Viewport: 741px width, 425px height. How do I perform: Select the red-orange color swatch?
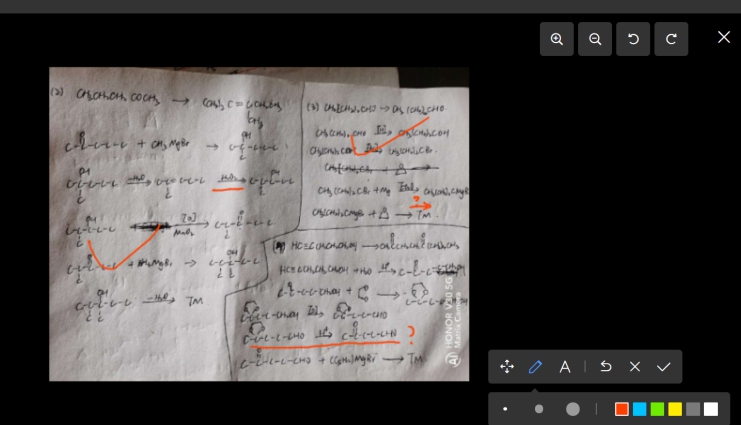click(x=622, y=409)
